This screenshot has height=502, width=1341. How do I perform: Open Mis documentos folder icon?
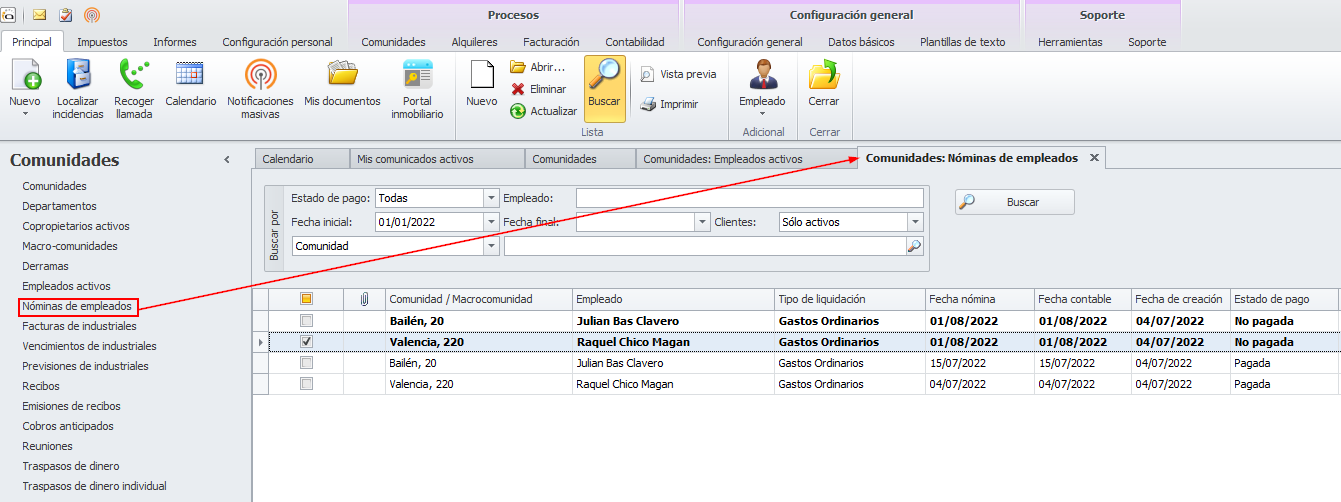pyautogui.click(x=342, y=75)
